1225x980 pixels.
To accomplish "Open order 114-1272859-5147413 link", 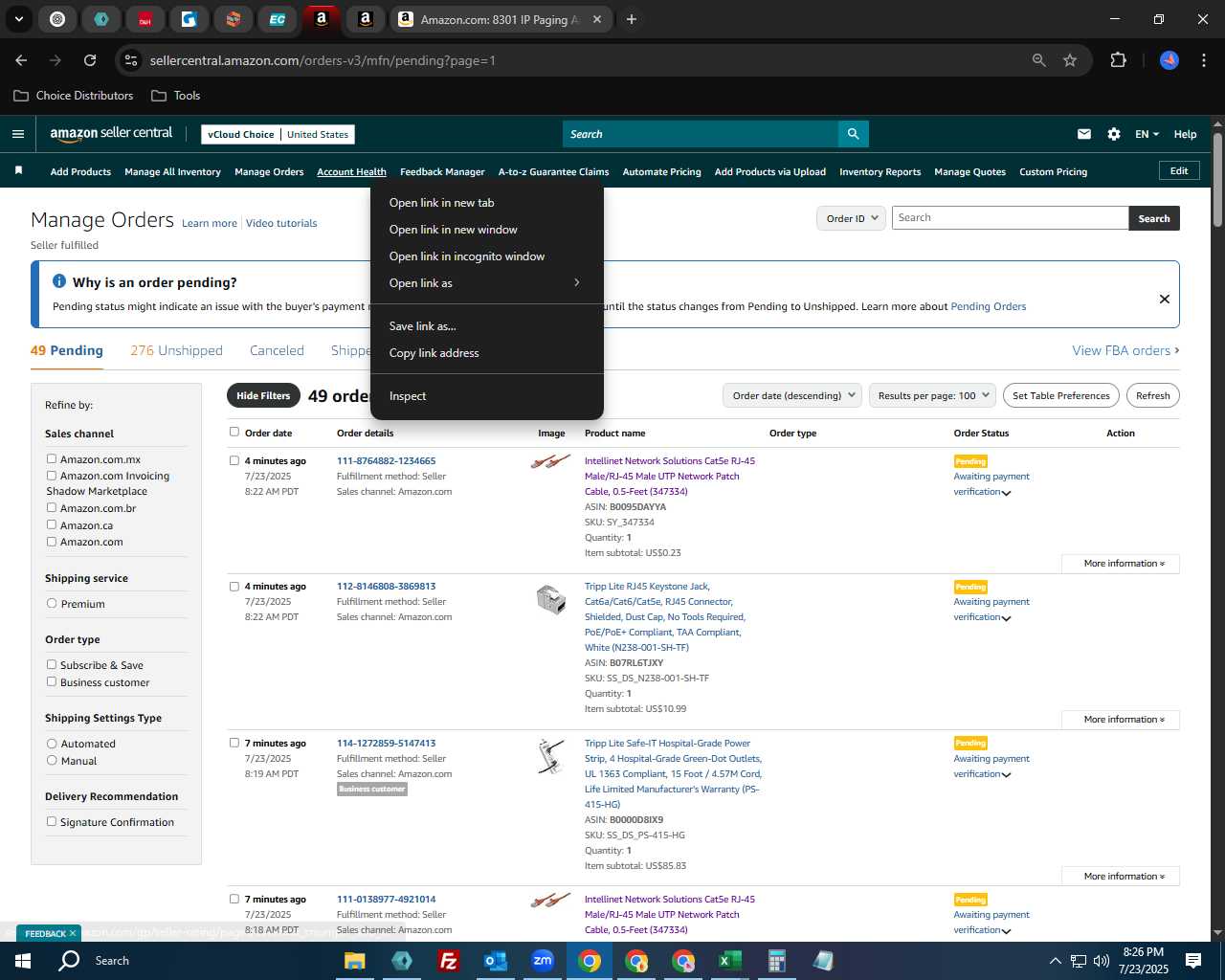I will click(386, 743).
